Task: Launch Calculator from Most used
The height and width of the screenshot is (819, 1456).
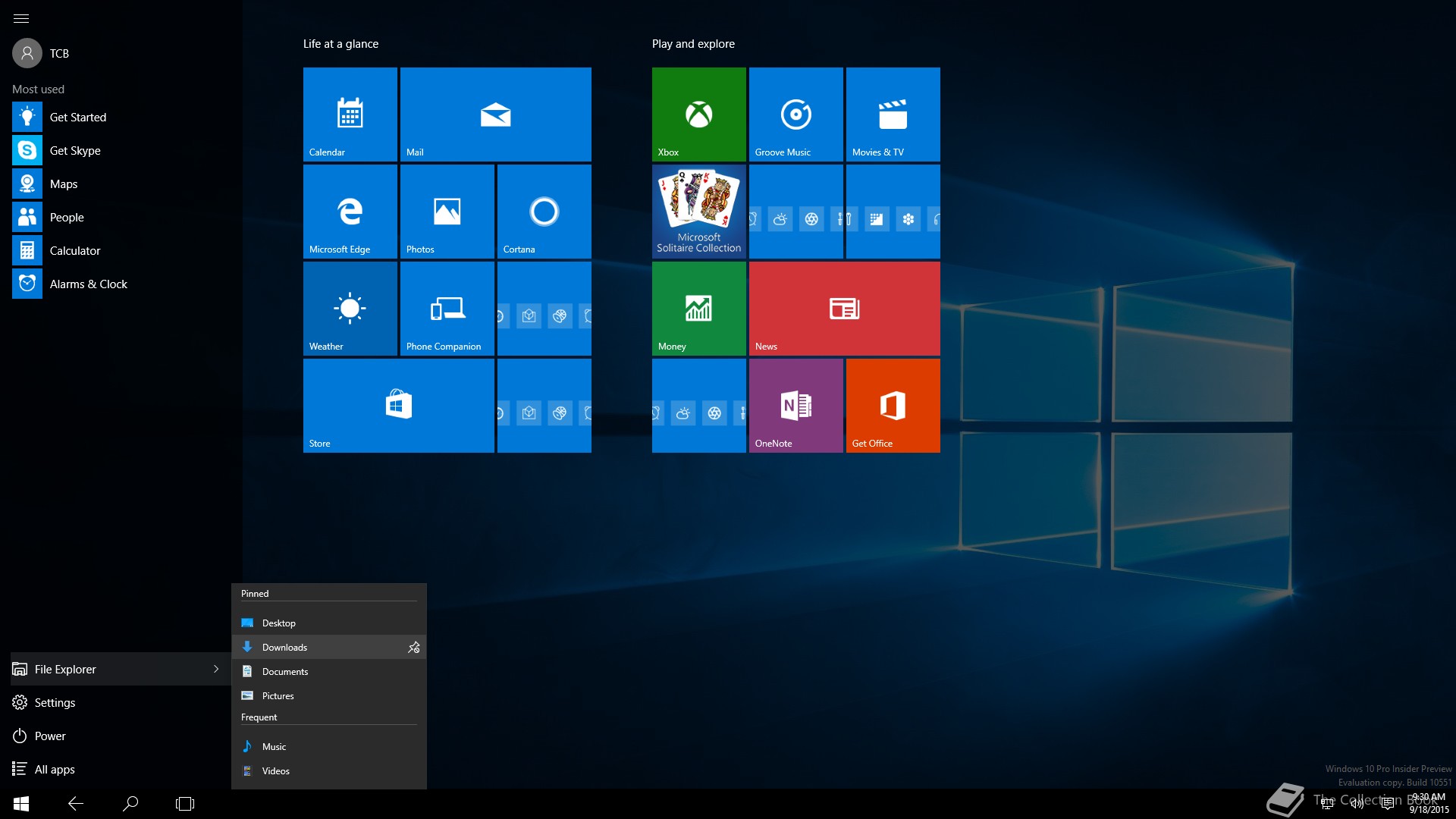Action: 121,250
